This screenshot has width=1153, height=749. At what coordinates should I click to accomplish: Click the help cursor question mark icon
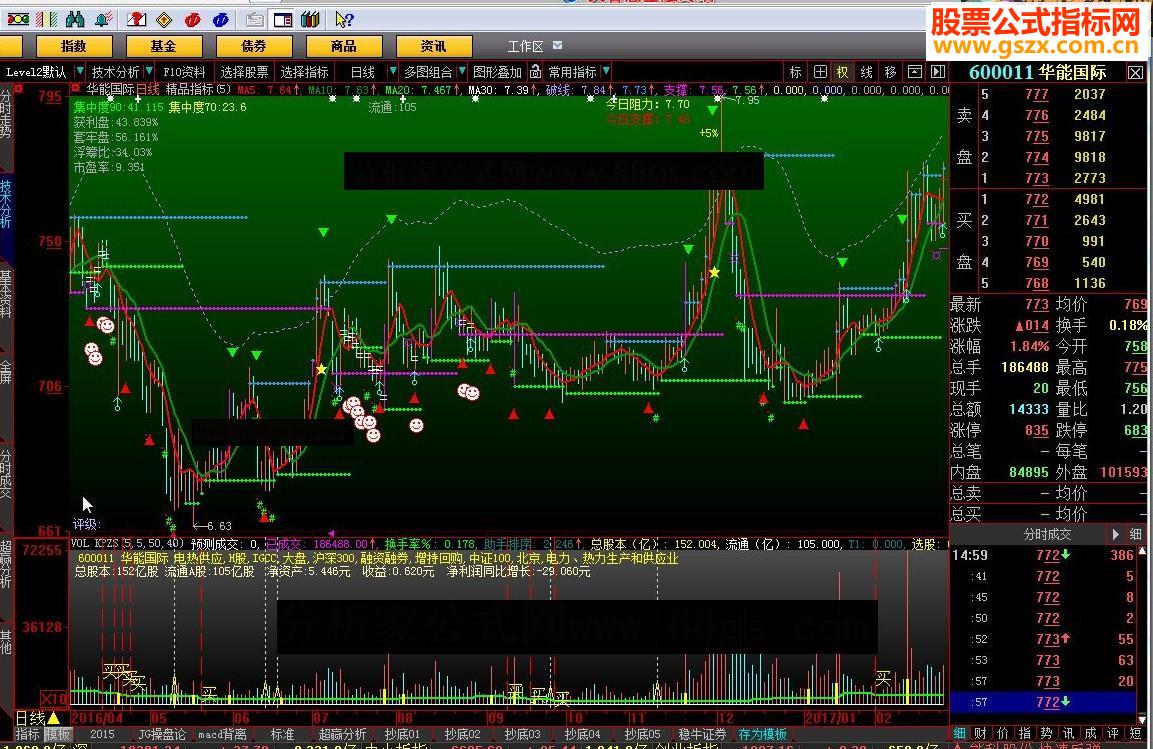(x=343, y=18)
